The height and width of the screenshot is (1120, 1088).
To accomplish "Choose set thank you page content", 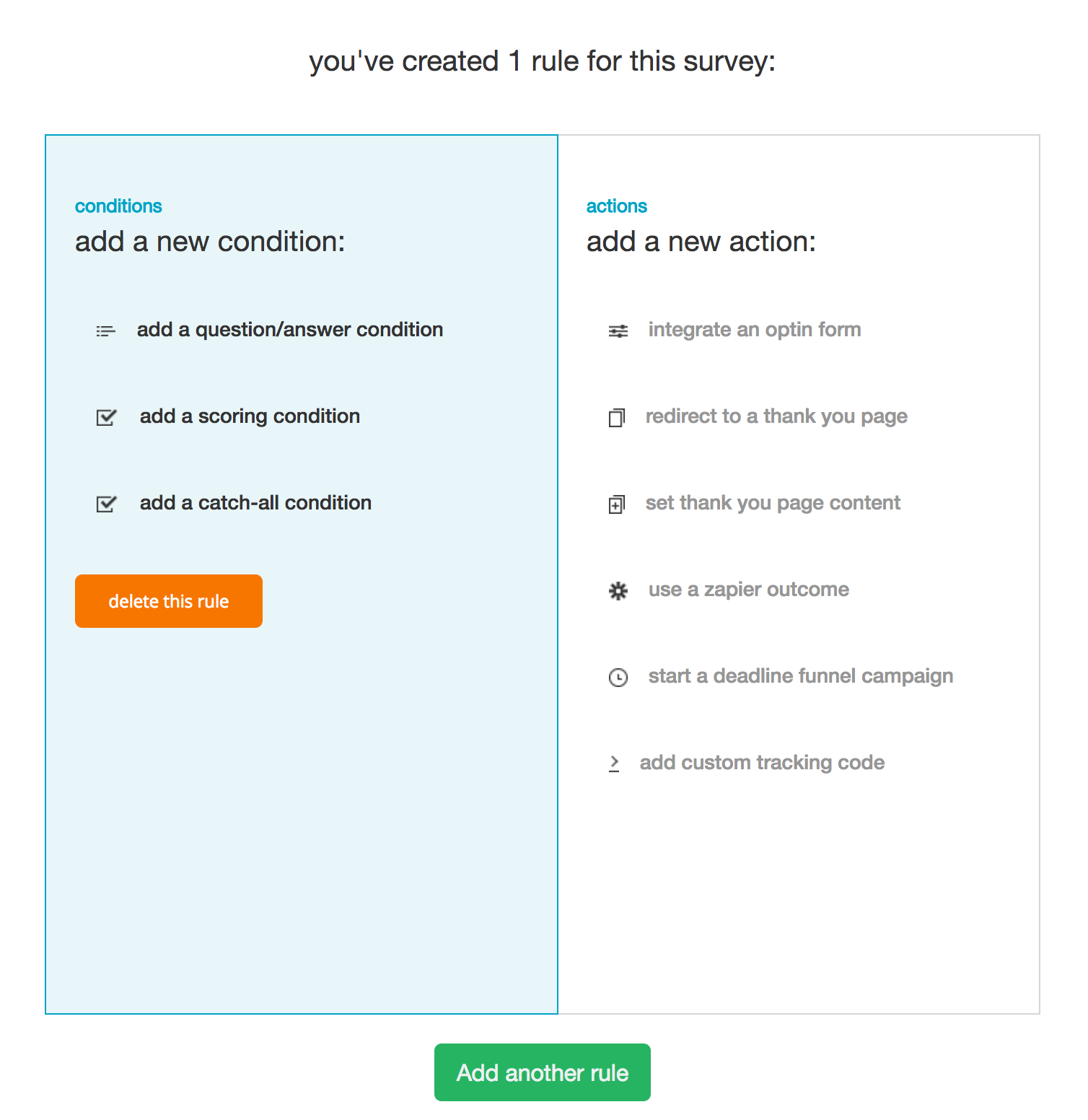I will click(772, 503).
